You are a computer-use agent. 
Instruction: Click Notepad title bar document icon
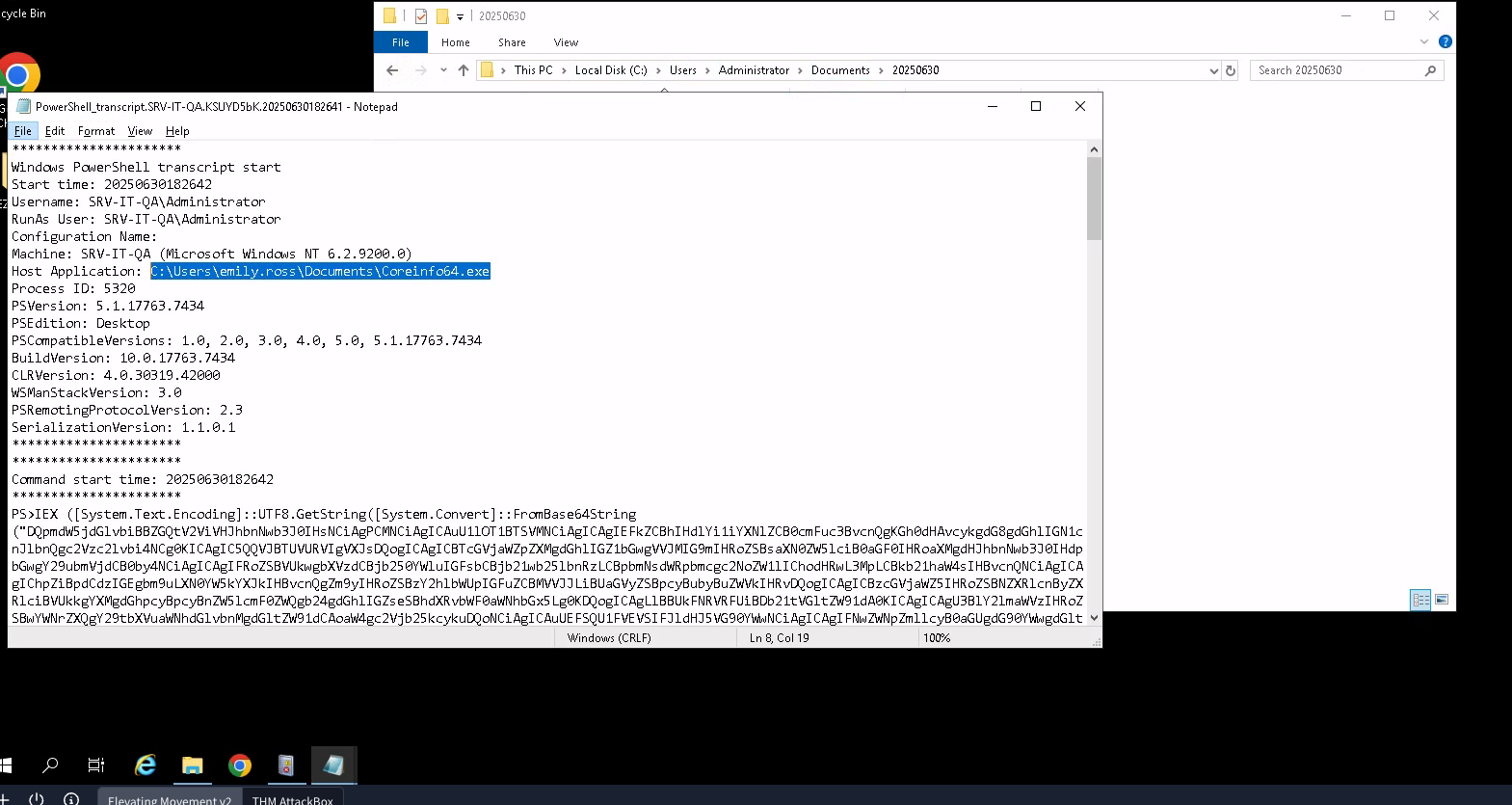tap(24, 106)
